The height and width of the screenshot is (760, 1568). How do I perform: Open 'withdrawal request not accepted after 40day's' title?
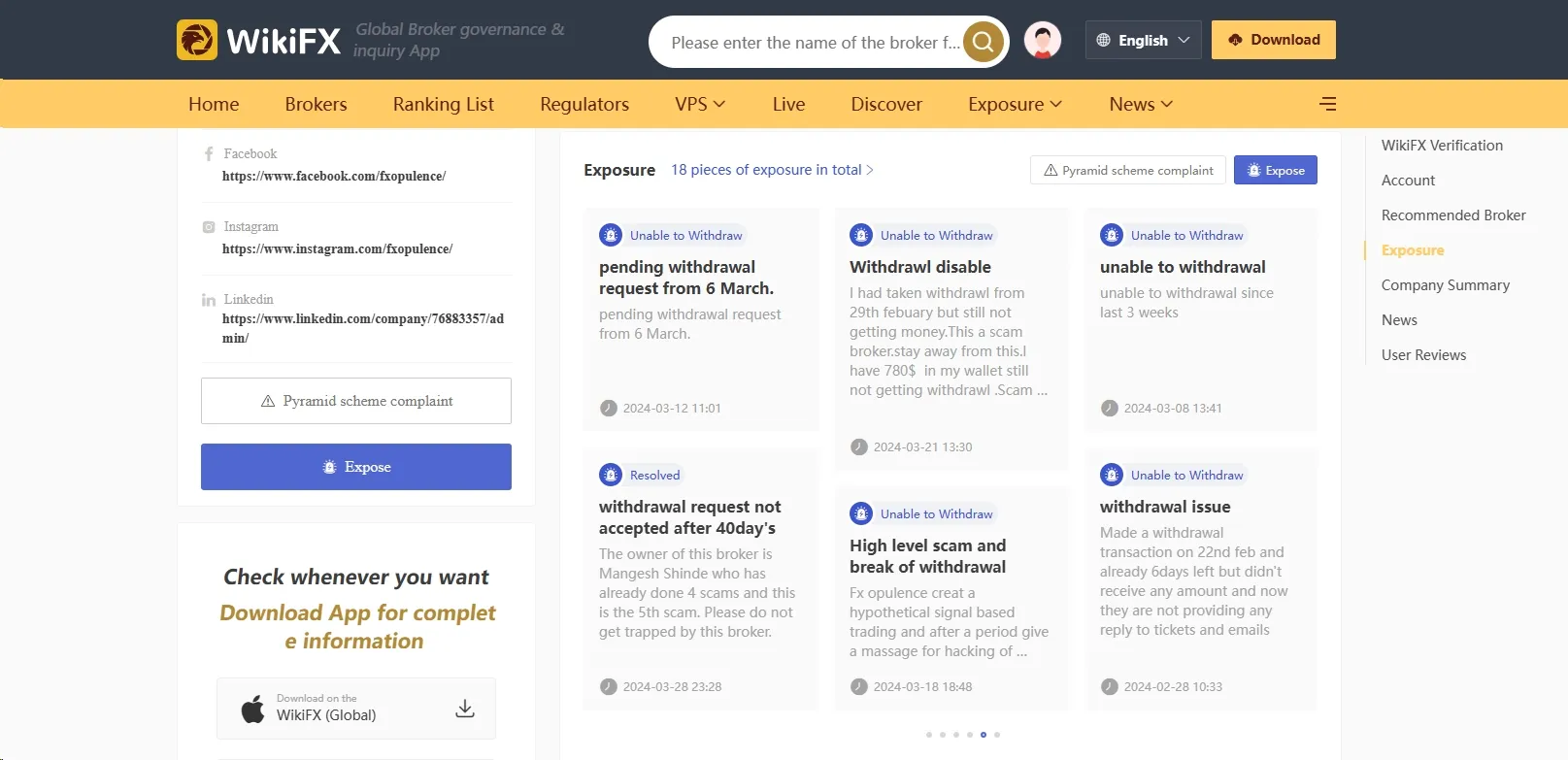click(x=689, y=517)
